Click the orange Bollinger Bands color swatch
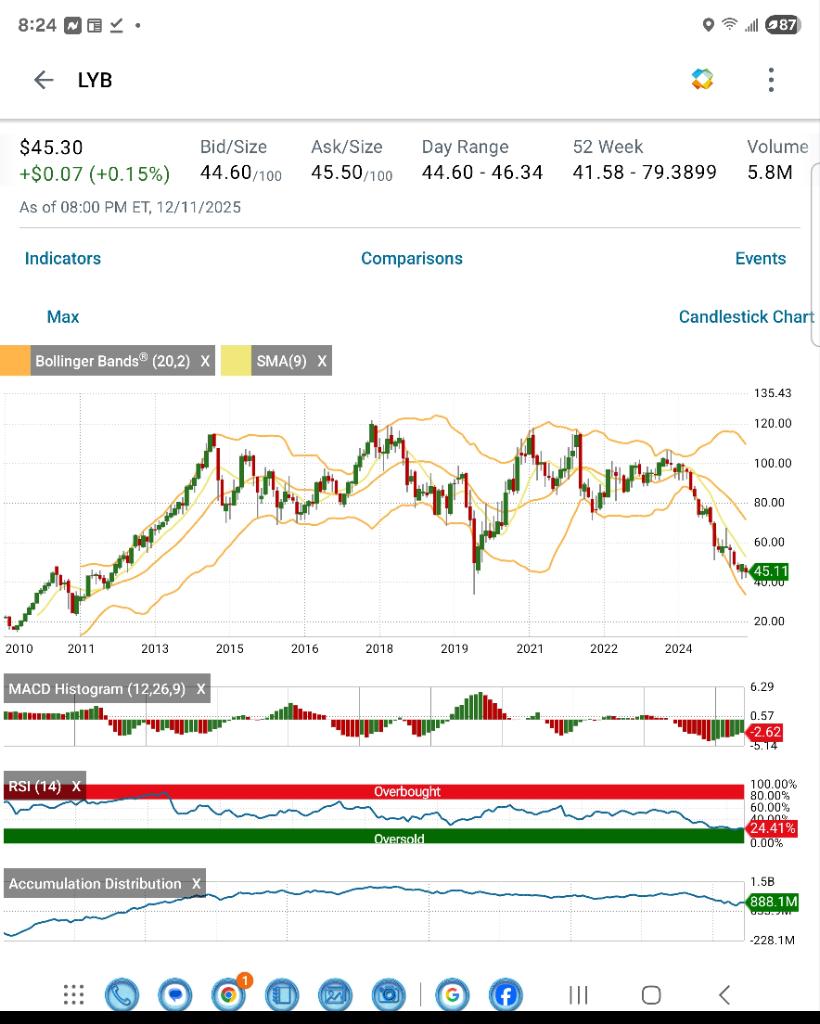 coord(15,361)
